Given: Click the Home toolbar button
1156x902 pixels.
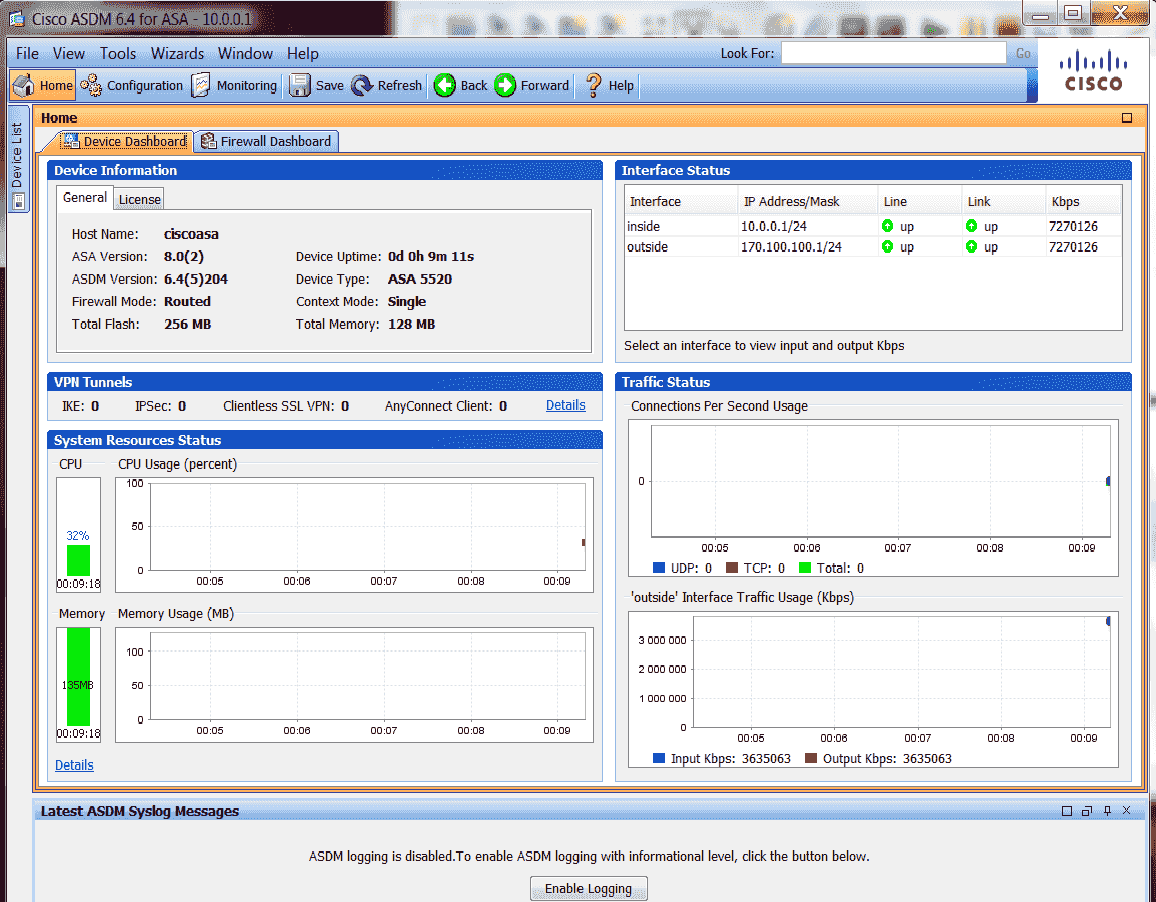Looking at the screenshot, I should (x=43, y=86).
